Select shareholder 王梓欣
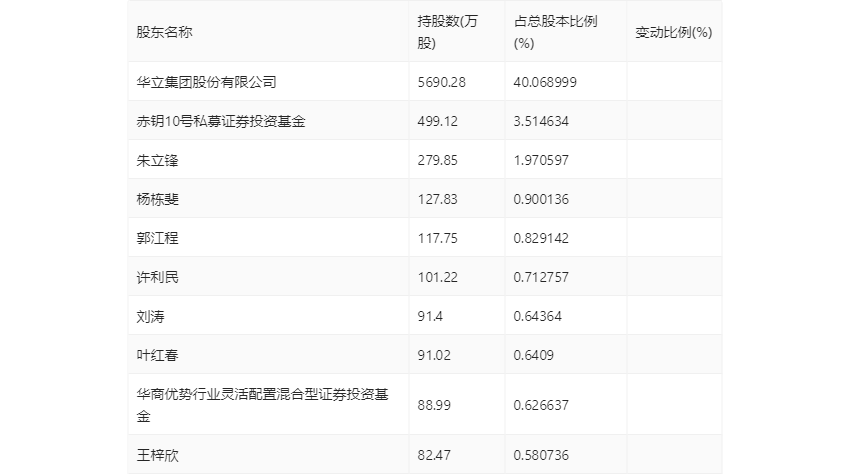This screenshot has height=474, width=850. (x=157, y=455)
